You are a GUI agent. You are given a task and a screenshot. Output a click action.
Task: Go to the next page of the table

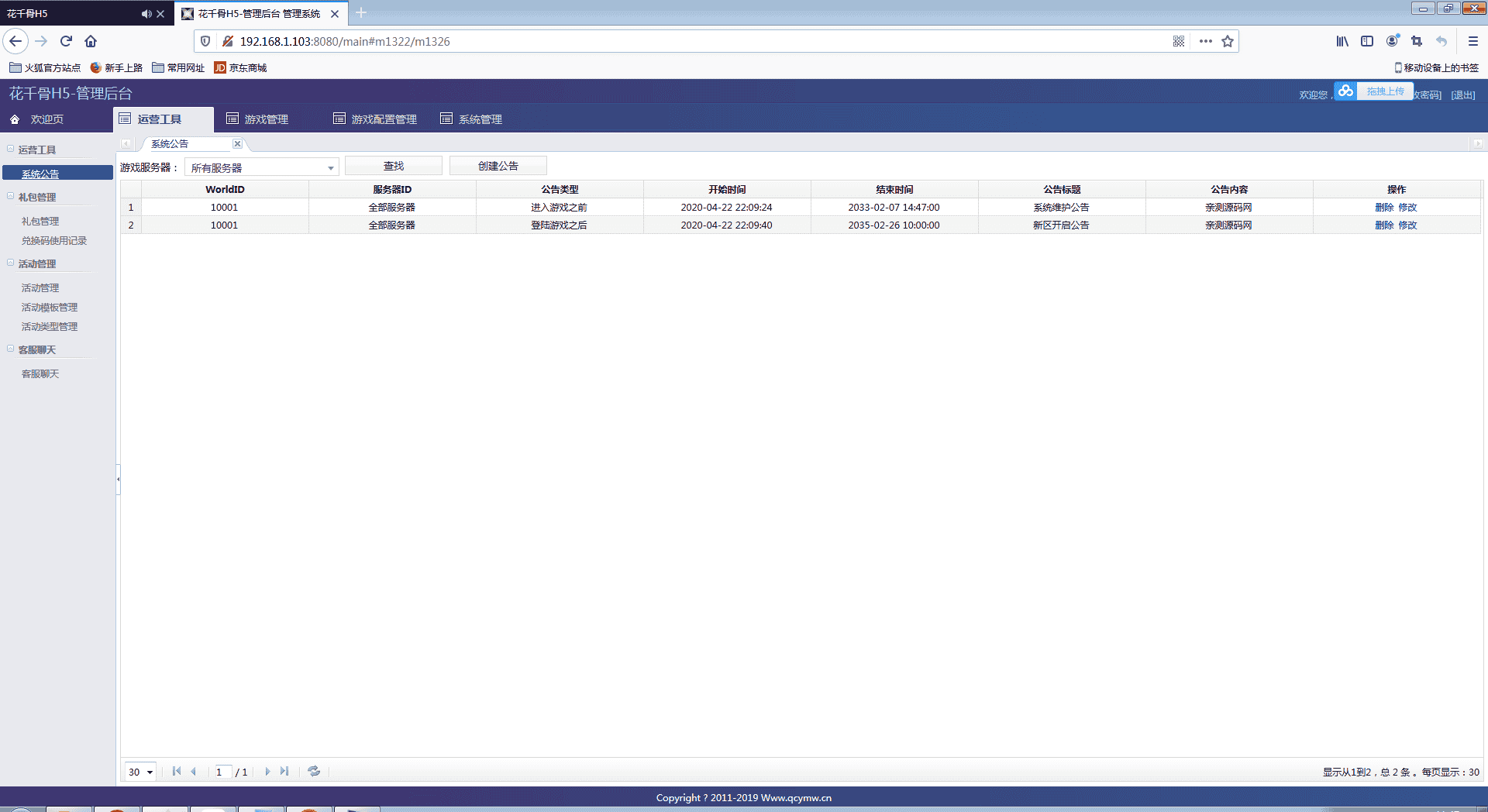(267, 772)
